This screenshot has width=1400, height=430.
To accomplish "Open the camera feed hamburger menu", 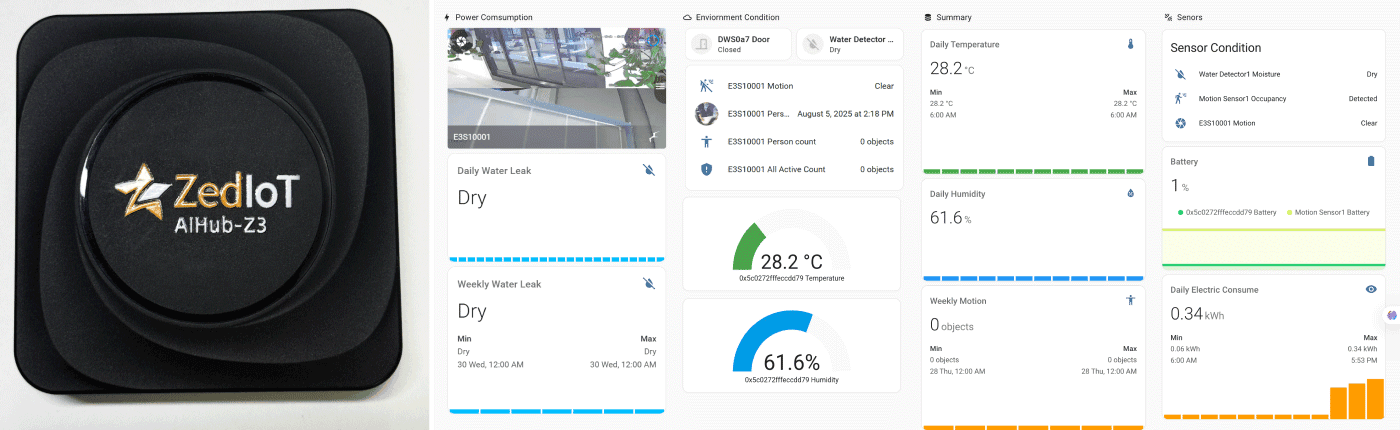I will [x=660, y=87].
